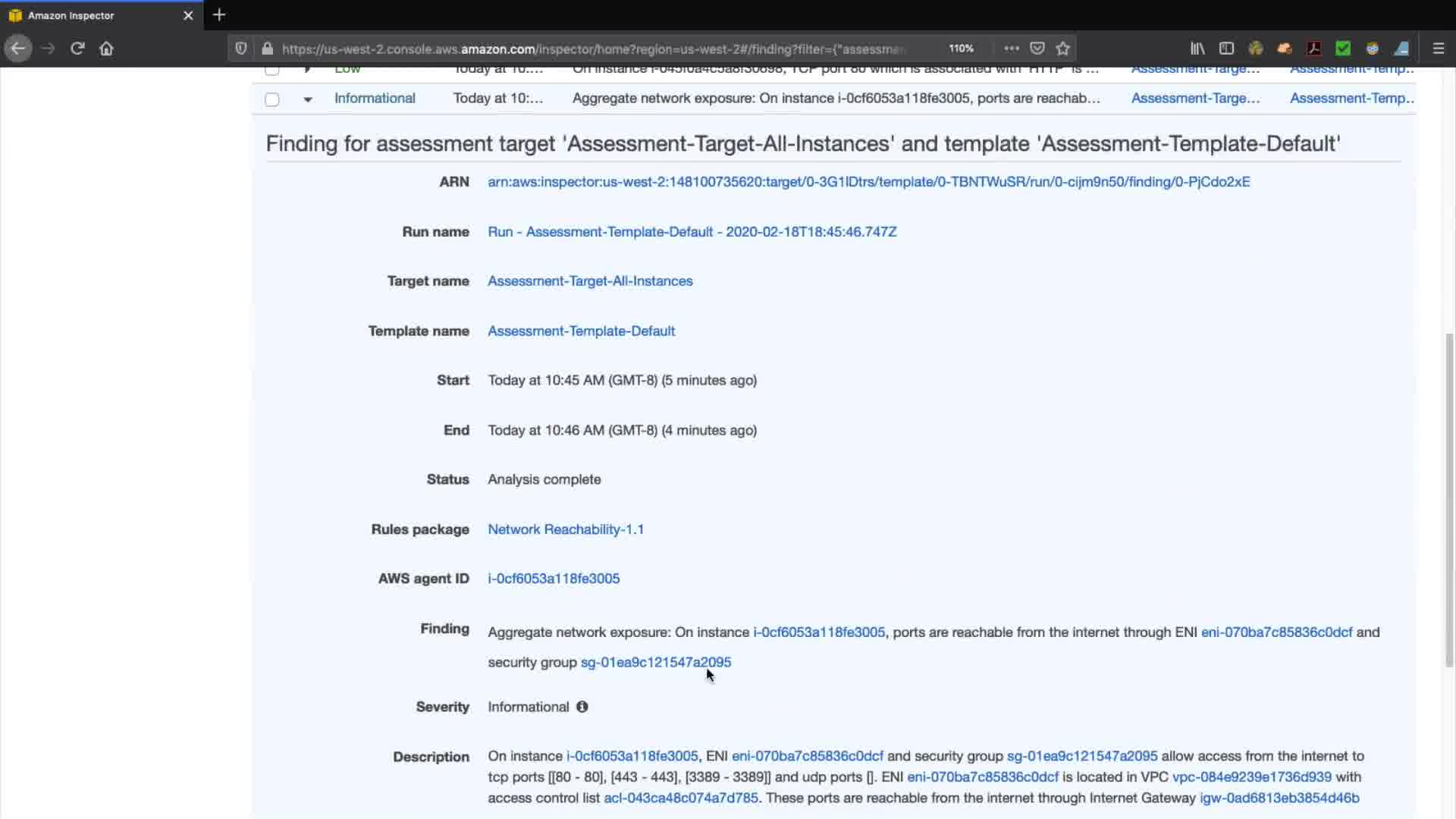Bookmark this page with star icon
This screenshot has width=1456, height=819.
(x=1063, y=49)
